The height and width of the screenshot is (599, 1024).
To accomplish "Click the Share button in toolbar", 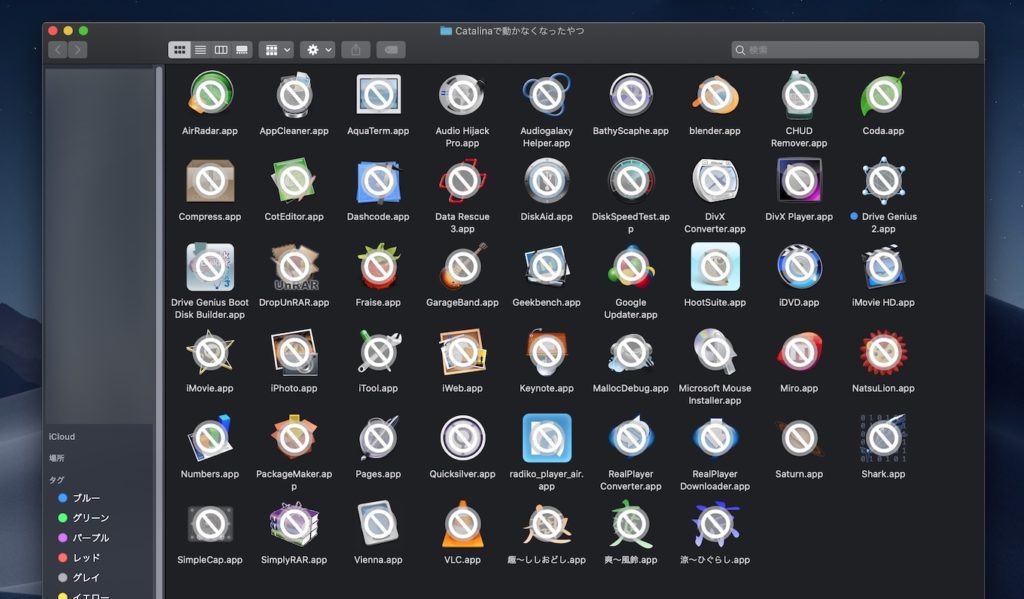I will coord(355,49).
